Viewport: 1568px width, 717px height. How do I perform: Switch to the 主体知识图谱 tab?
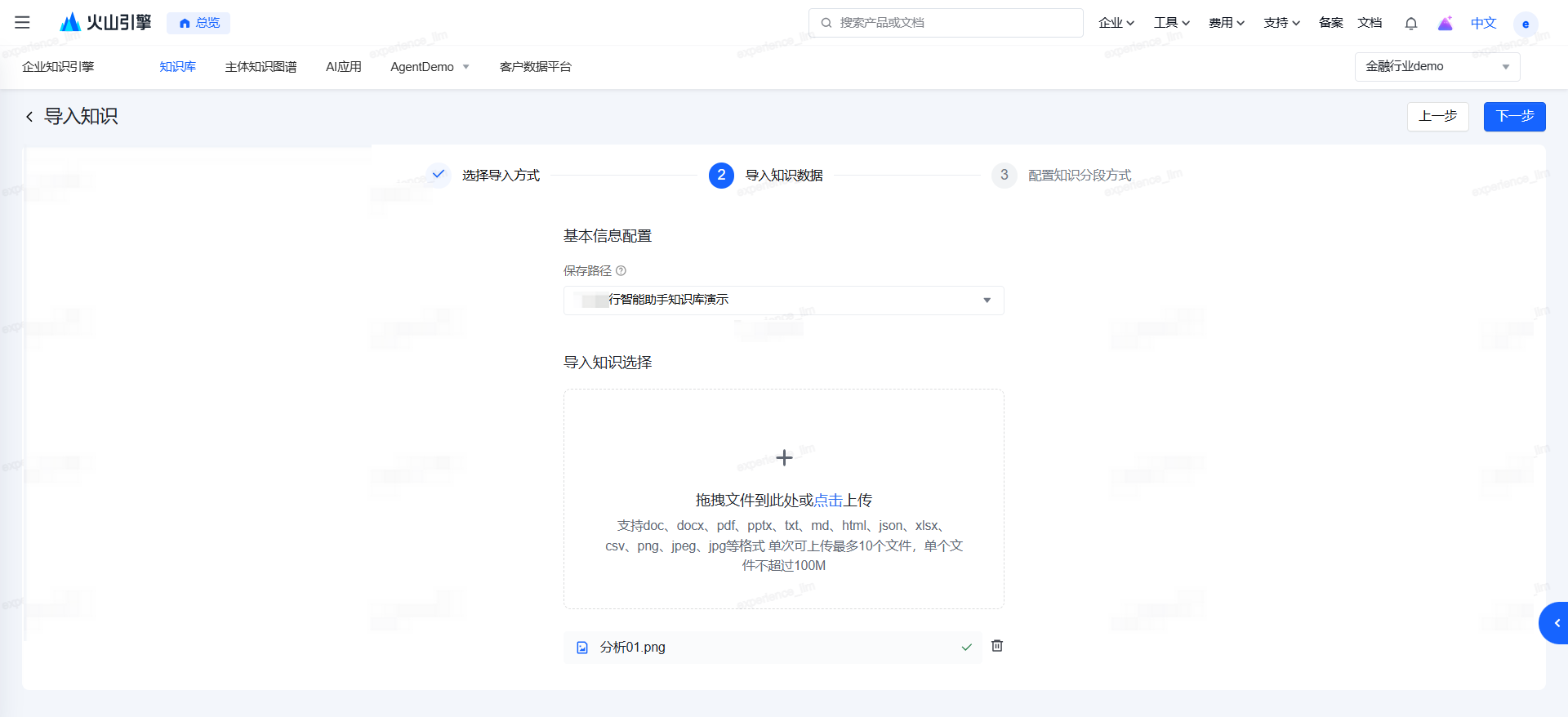click(261, 67)
